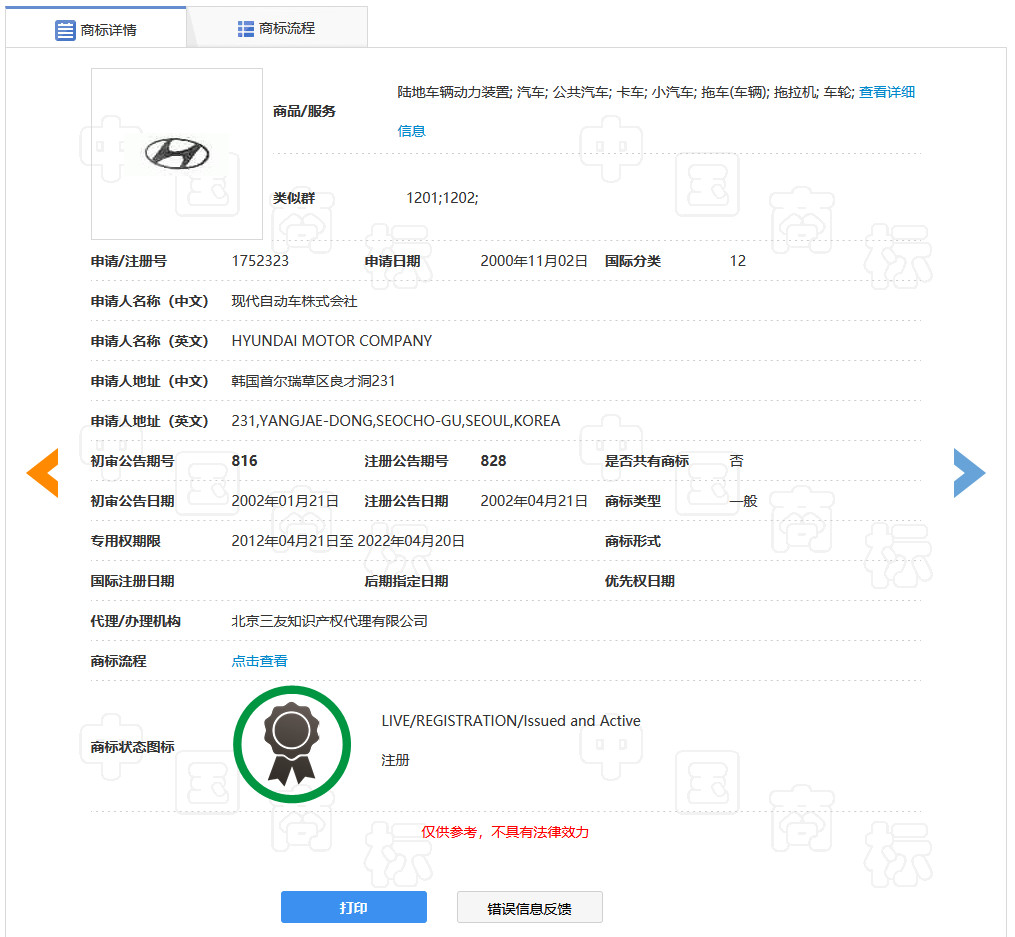The height and width of the screenshot is (937, 1015).
Task: Select exclusive right period 2012年04月21日至 2022年04月20日
Action: point(348,541)
